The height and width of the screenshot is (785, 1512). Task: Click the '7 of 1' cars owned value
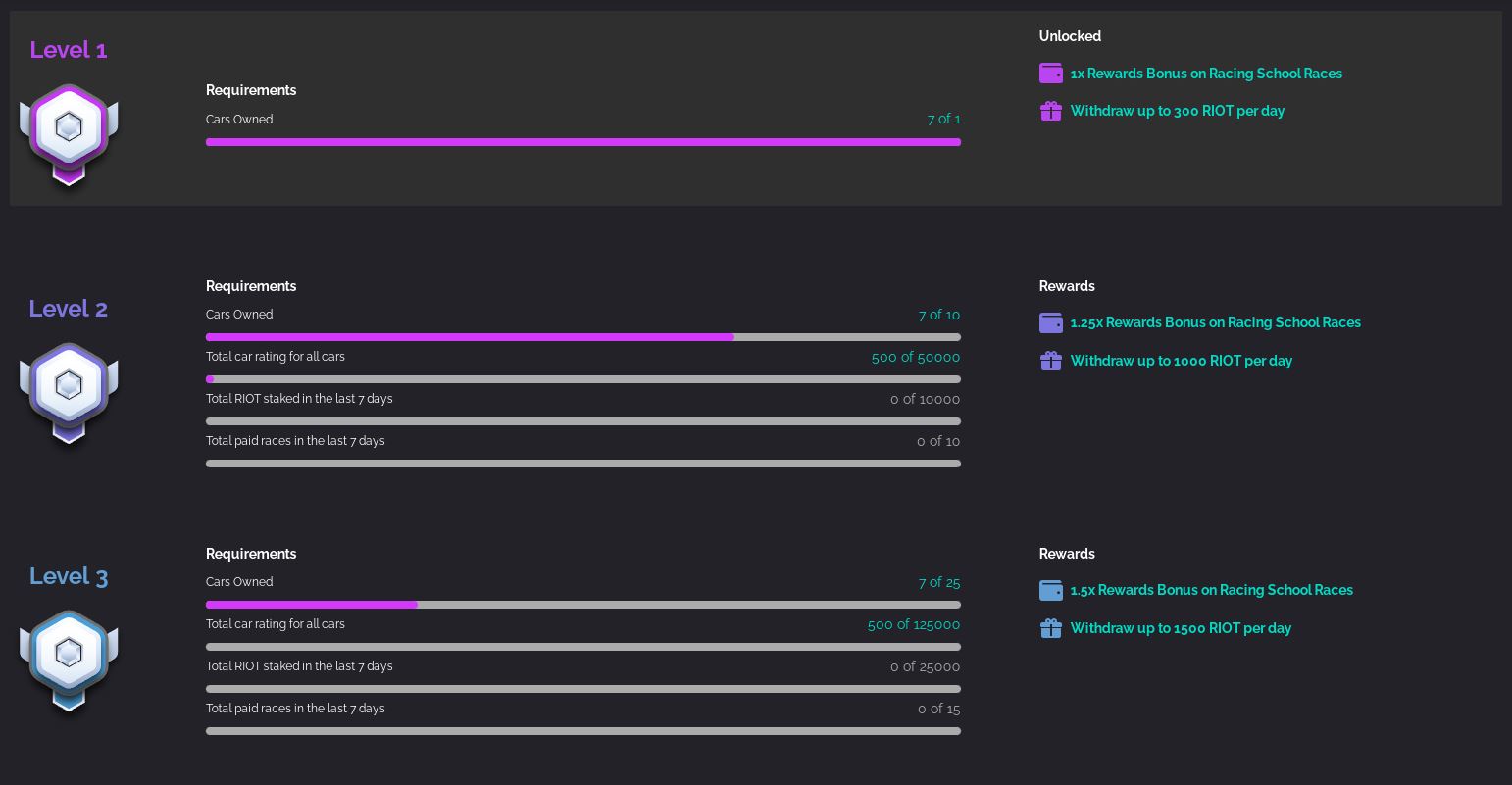pos(943,120)
